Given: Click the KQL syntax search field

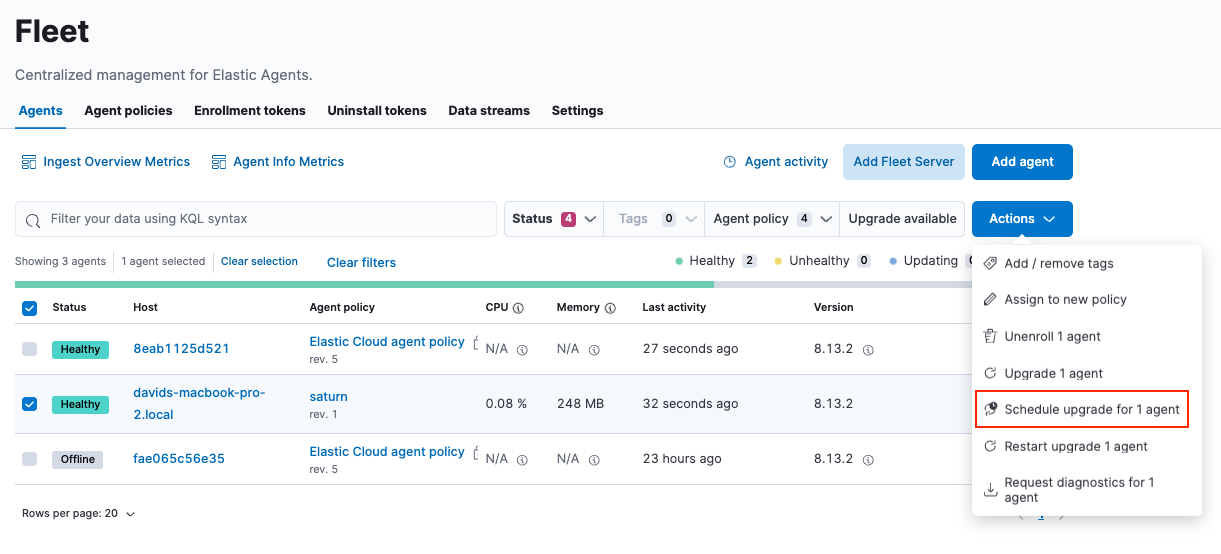Looking at the screenshot, I should coord(260,219).
